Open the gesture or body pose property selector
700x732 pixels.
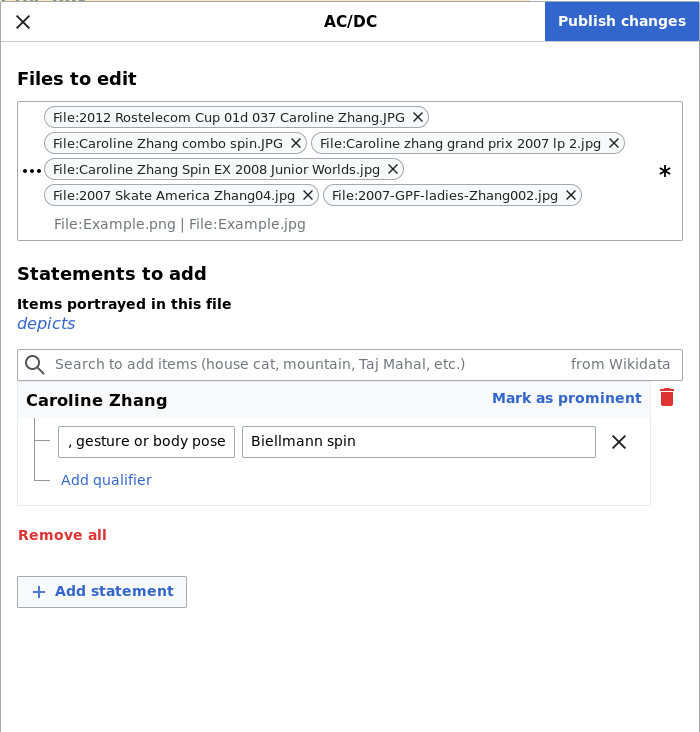(146, 442)
